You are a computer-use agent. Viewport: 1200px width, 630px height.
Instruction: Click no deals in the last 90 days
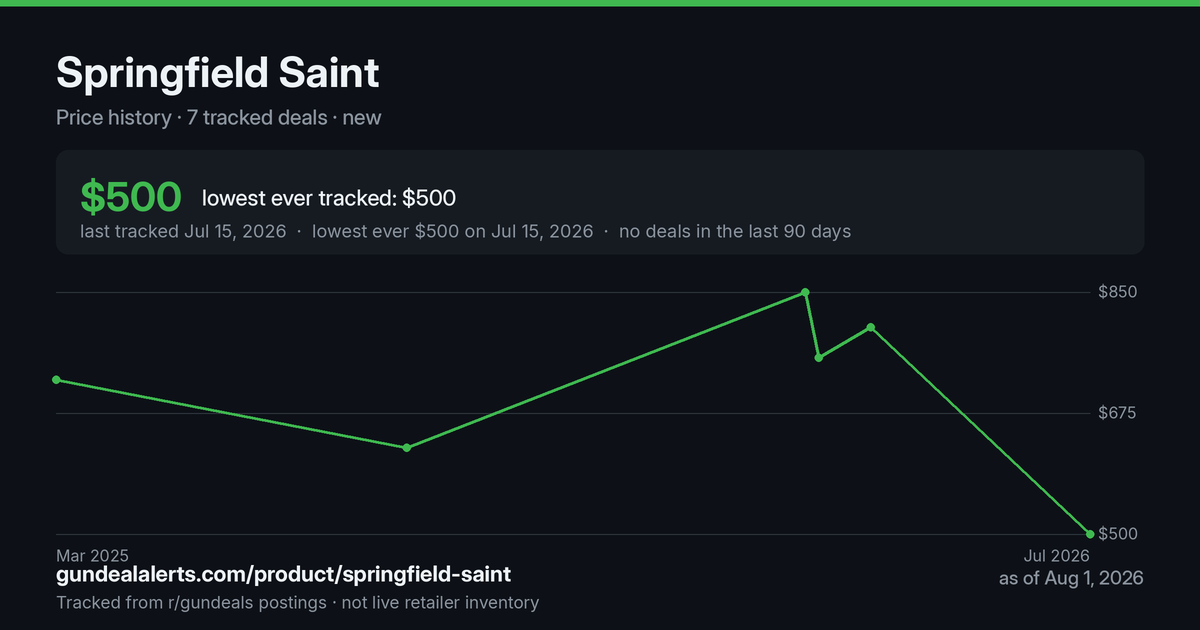click(735, 231)
